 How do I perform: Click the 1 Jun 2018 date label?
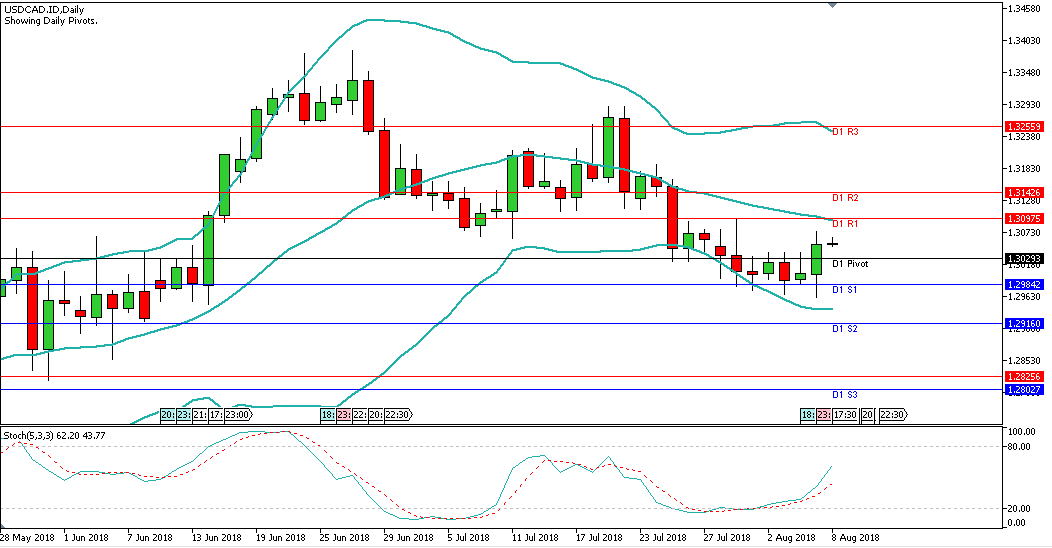click(x=86, y=537)
